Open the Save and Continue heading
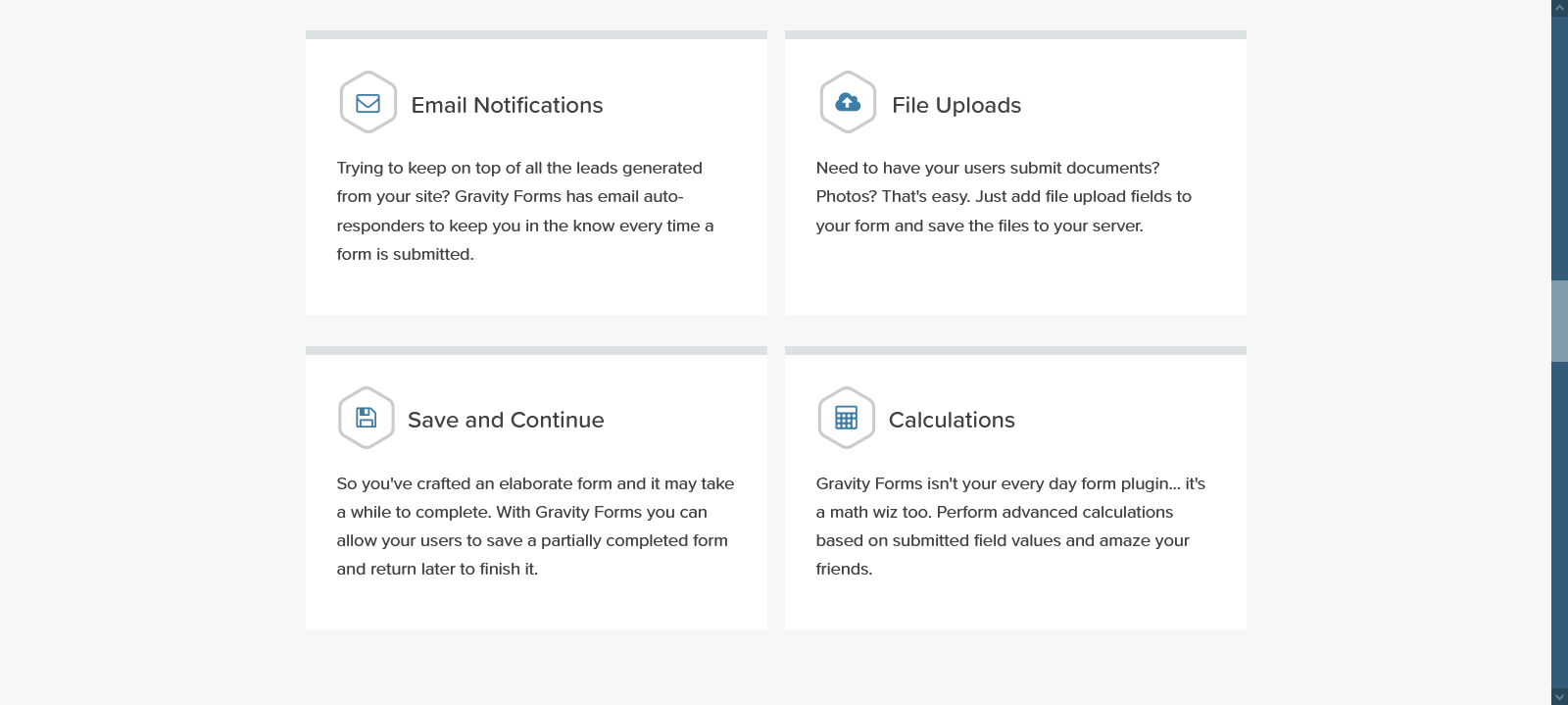The width and height of the screenshot is (1568, 705). [506, 420]
